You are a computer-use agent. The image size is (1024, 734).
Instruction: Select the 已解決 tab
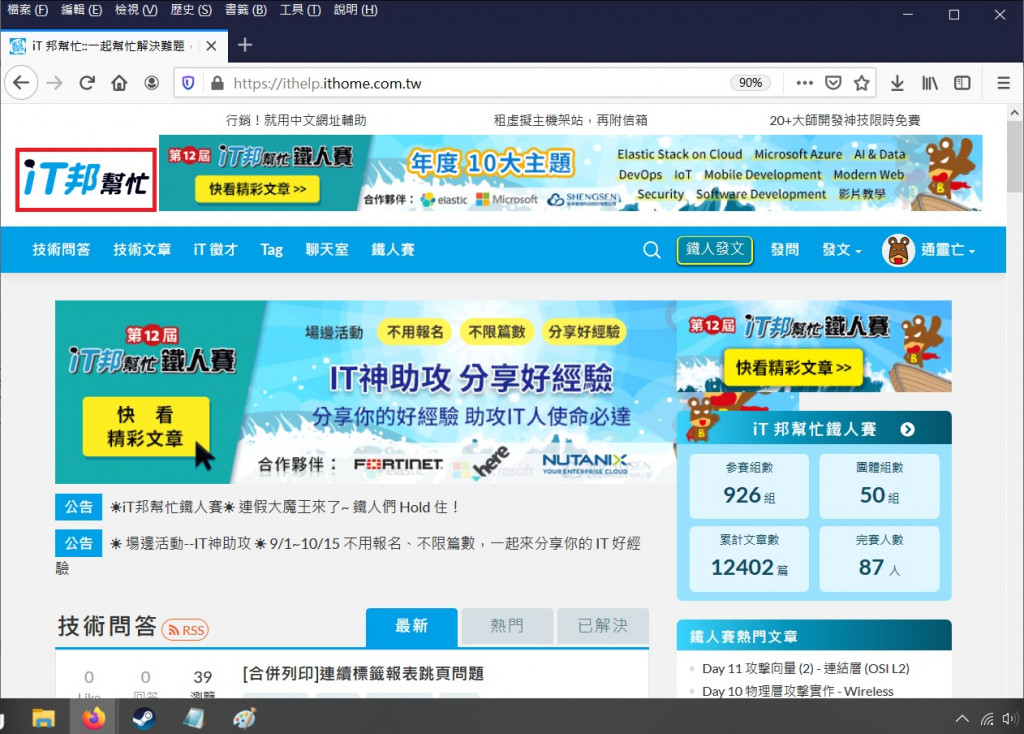(603, 626)
